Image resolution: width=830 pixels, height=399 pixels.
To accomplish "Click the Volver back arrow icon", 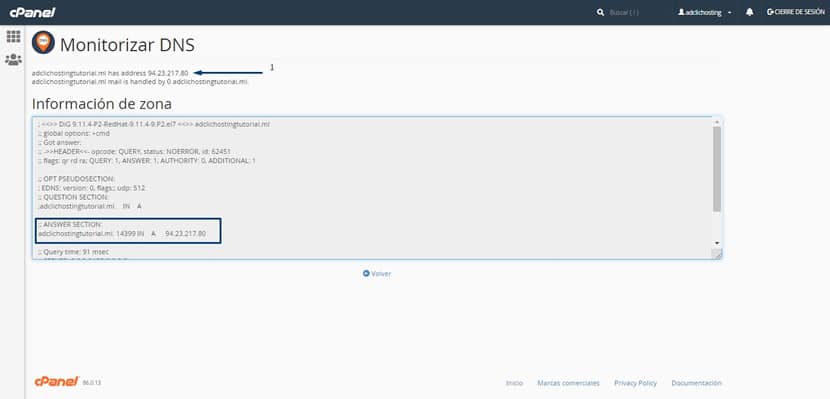I will 366,274.
